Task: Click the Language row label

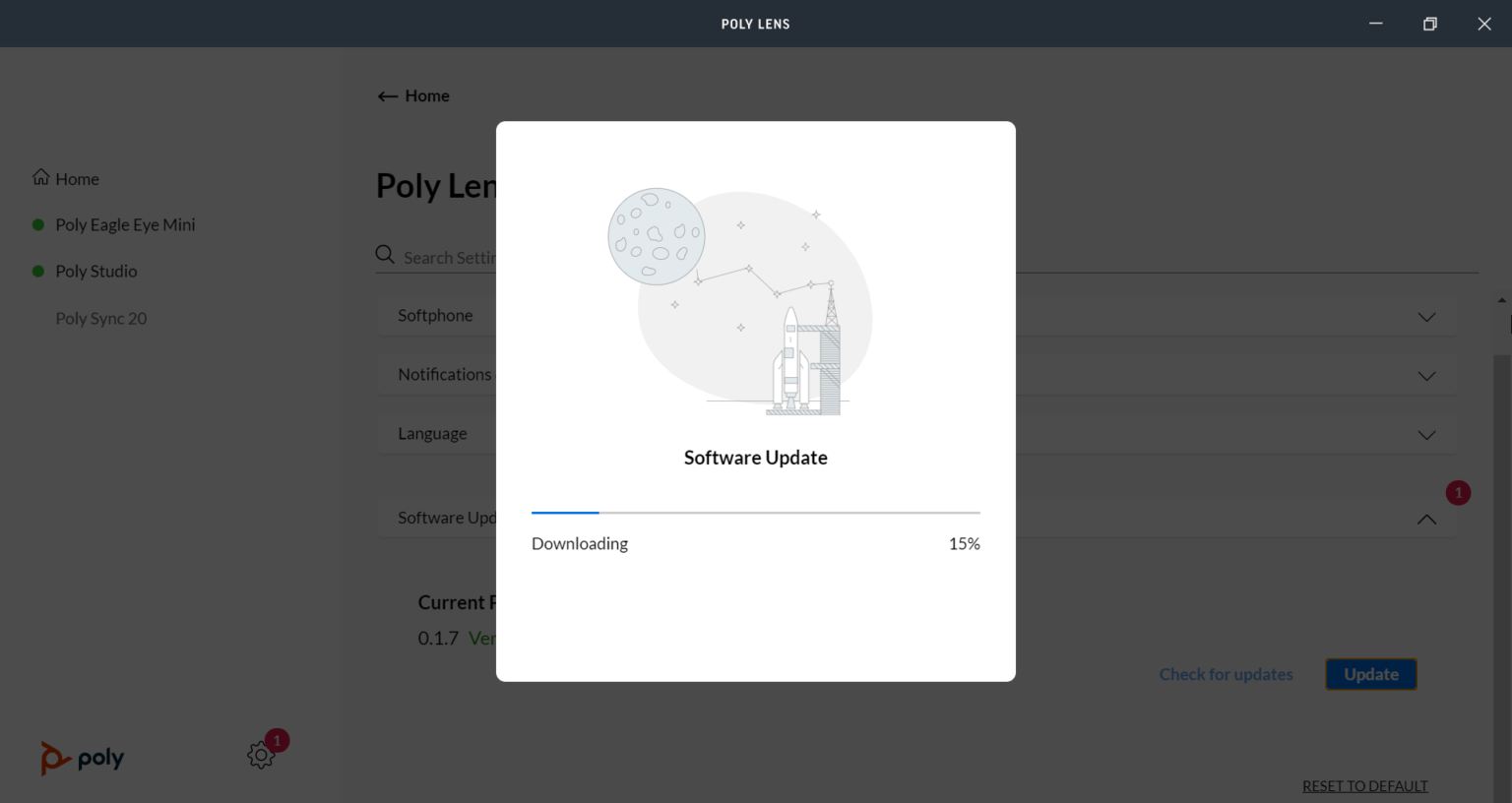Action: (432, 433)
